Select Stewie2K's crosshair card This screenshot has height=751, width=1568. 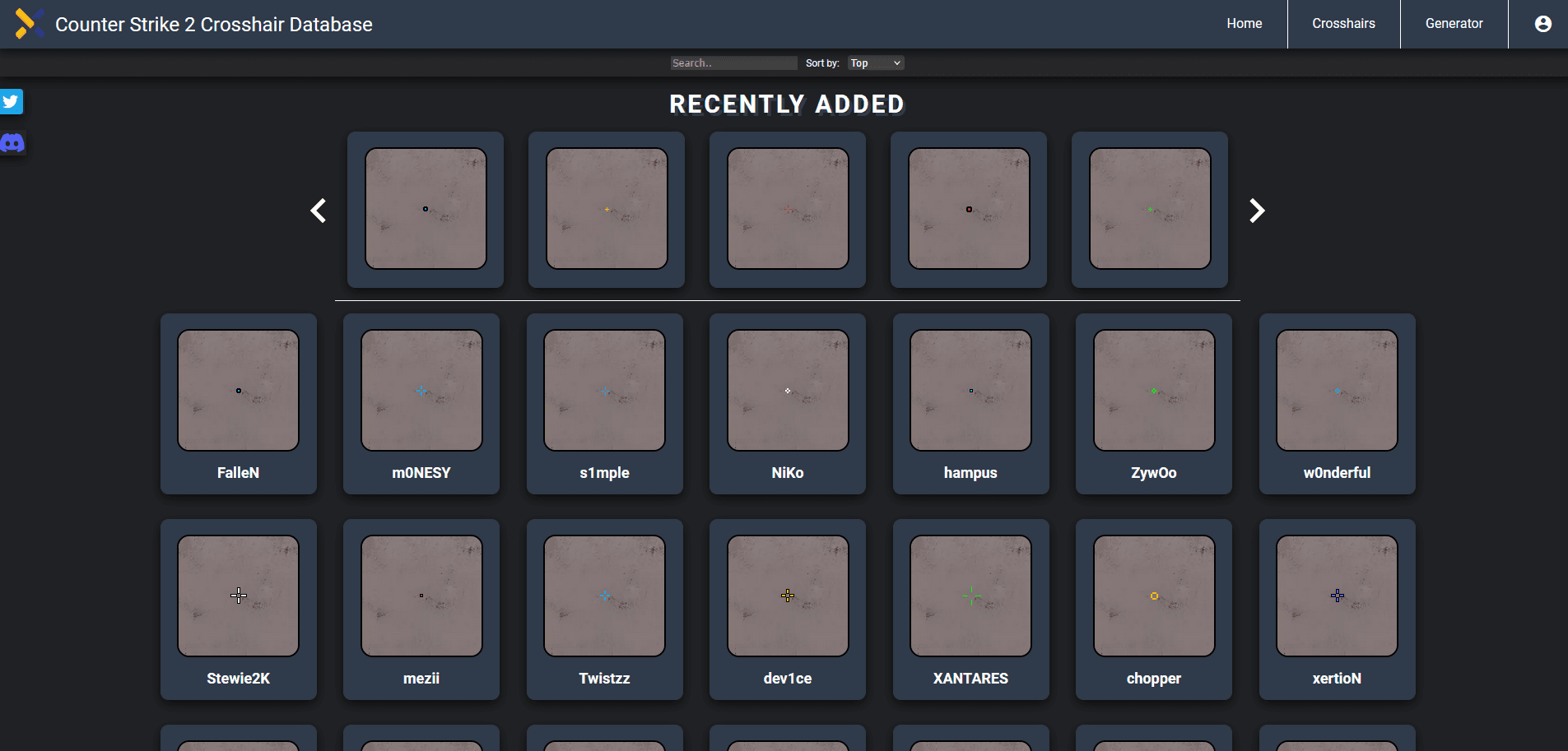click(x=239, y=610)
